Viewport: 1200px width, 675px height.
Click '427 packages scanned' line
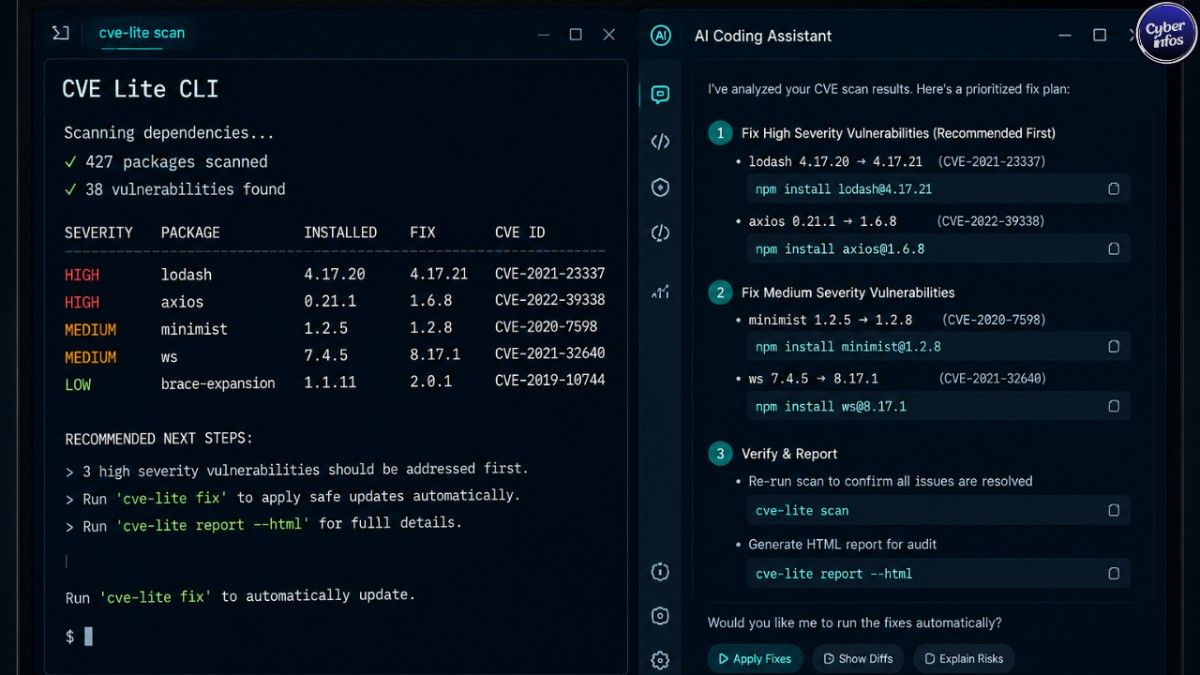[176, 162]
